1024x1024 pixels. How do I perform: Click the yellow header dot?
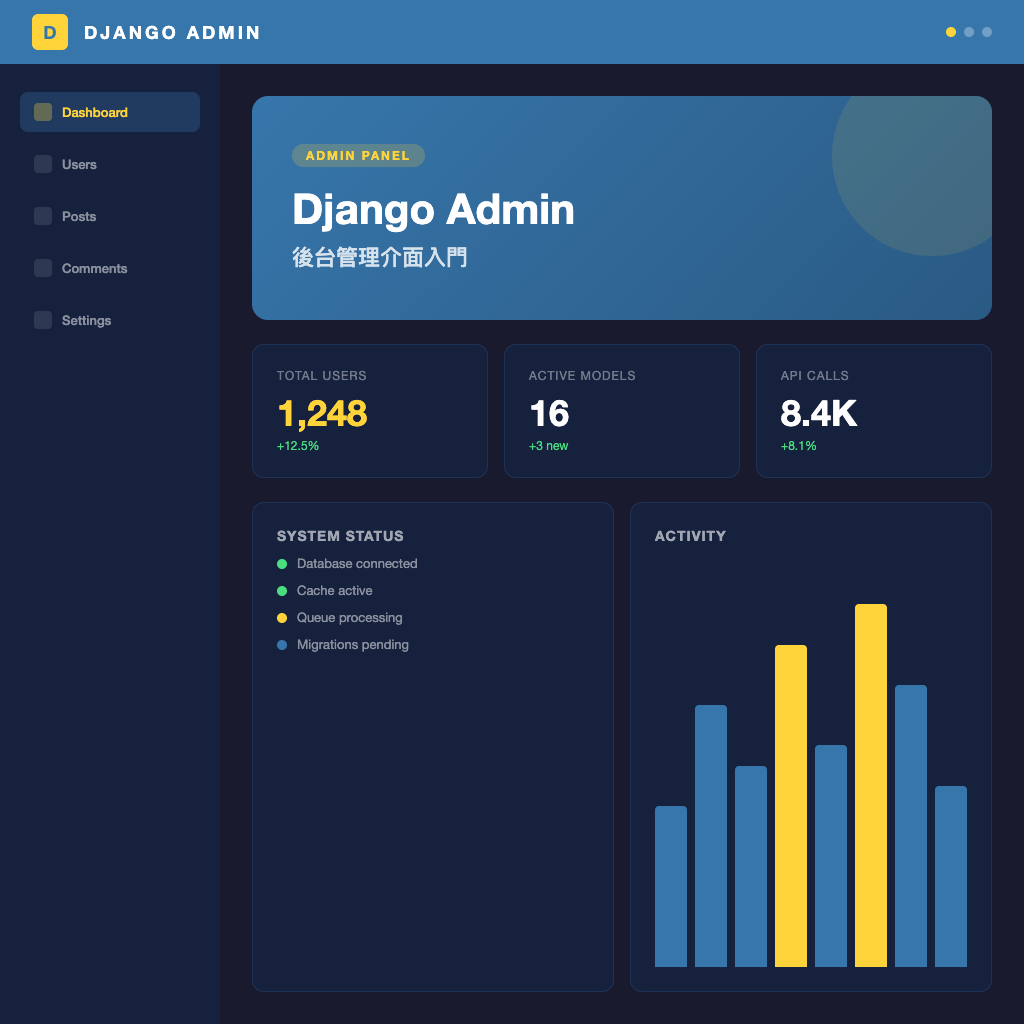point(951,32)
